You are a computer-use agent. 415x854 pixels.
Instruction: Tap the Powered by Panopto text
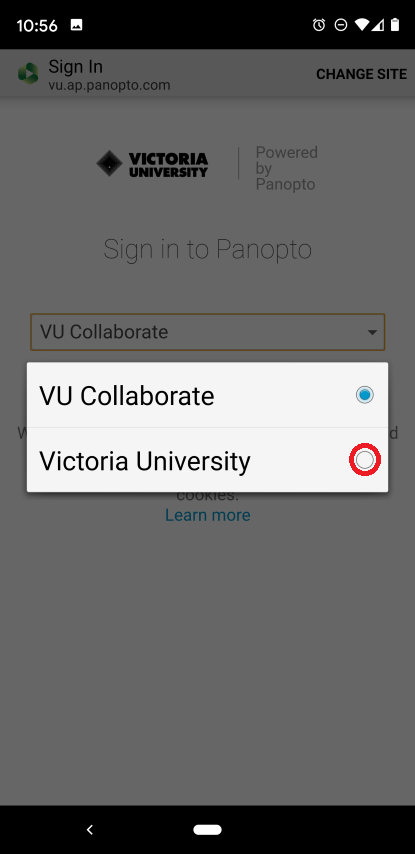tap(286, 168)
